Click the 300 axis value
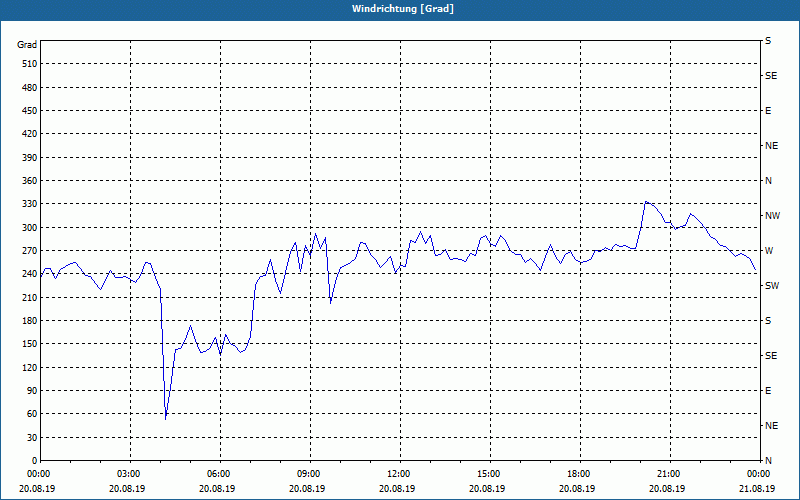This screenshot has width=800, height=500. tap(30, 228)
